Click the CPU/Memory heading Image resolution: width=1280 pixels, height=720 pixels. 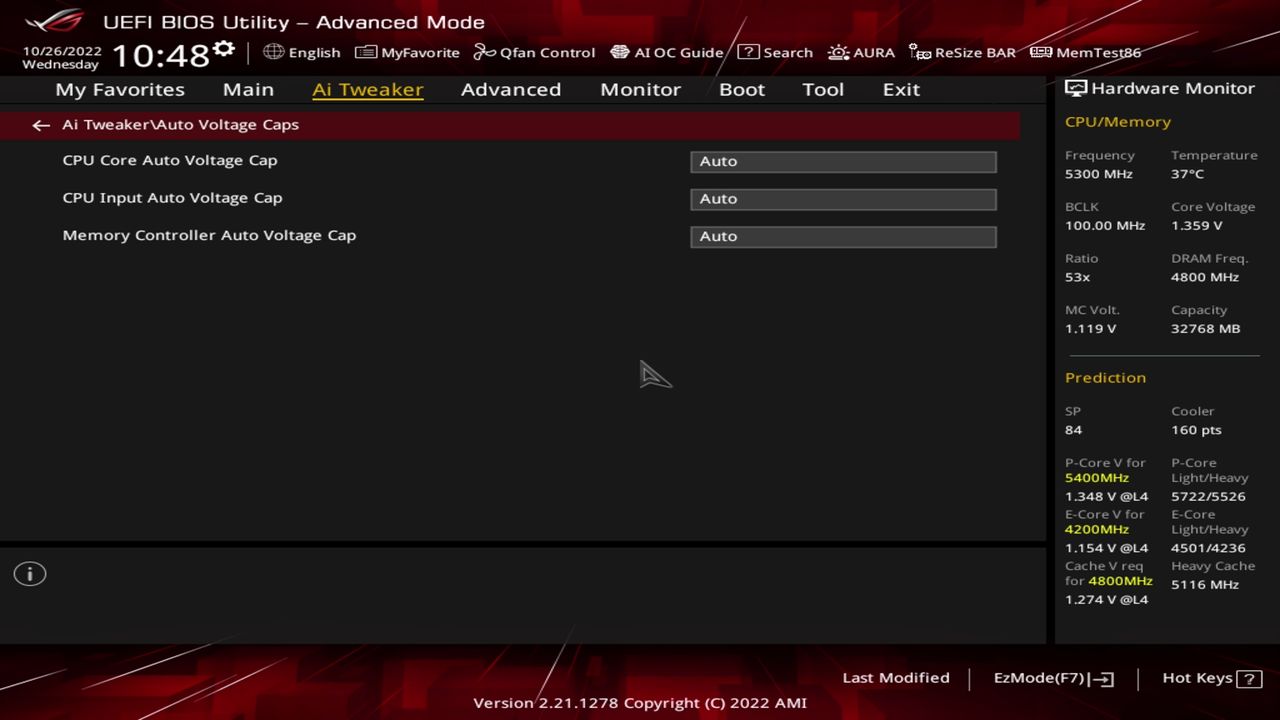point(1118,122)
